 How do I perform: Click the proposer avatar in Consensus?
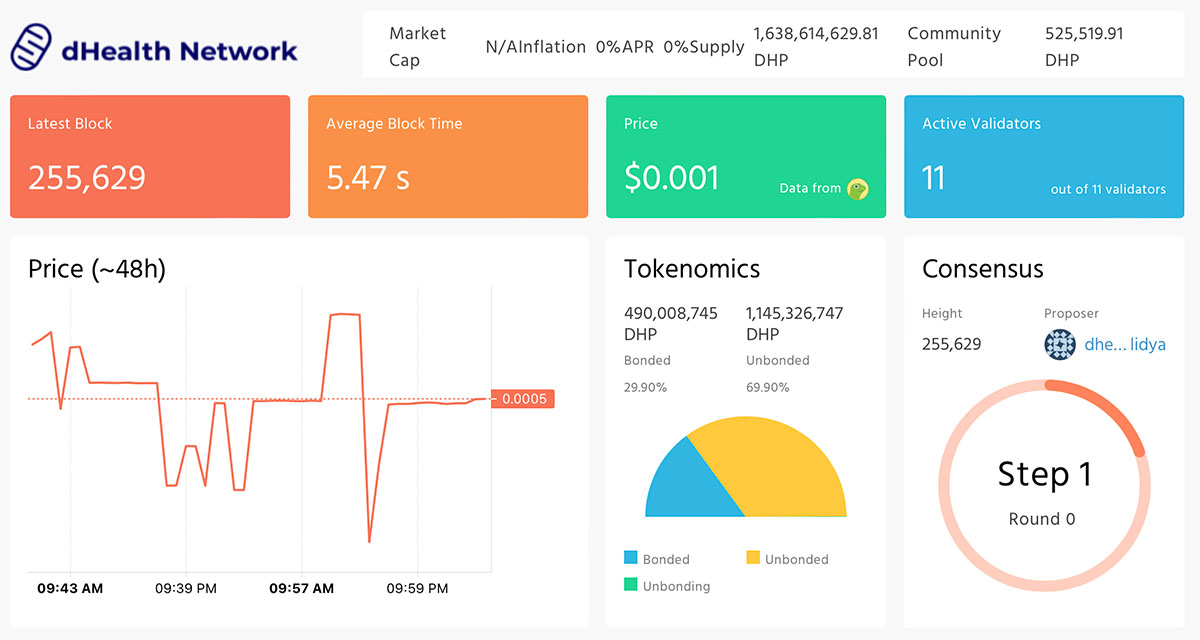[x=1060, y=345]
